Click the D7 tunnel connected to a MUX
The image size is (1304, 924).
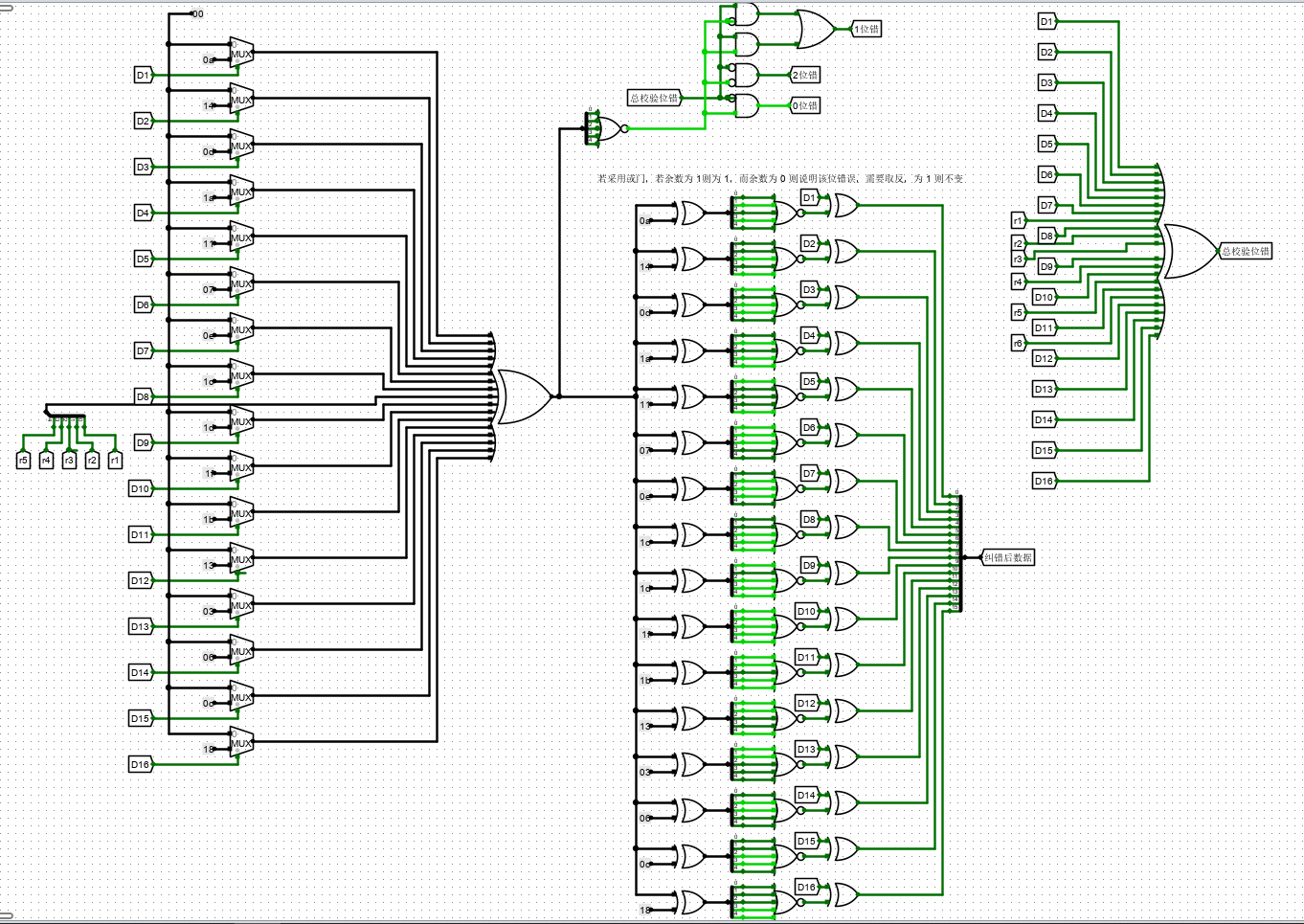click(143, 350)
